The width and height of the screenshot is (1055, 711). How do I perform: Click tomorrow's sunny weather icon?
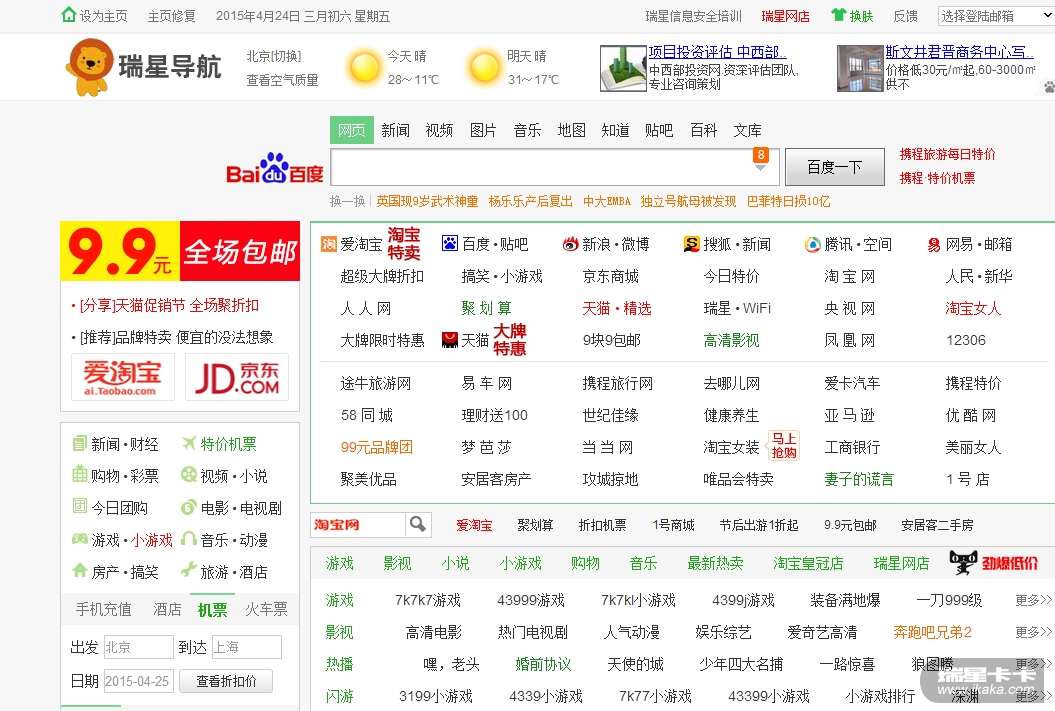484,67
